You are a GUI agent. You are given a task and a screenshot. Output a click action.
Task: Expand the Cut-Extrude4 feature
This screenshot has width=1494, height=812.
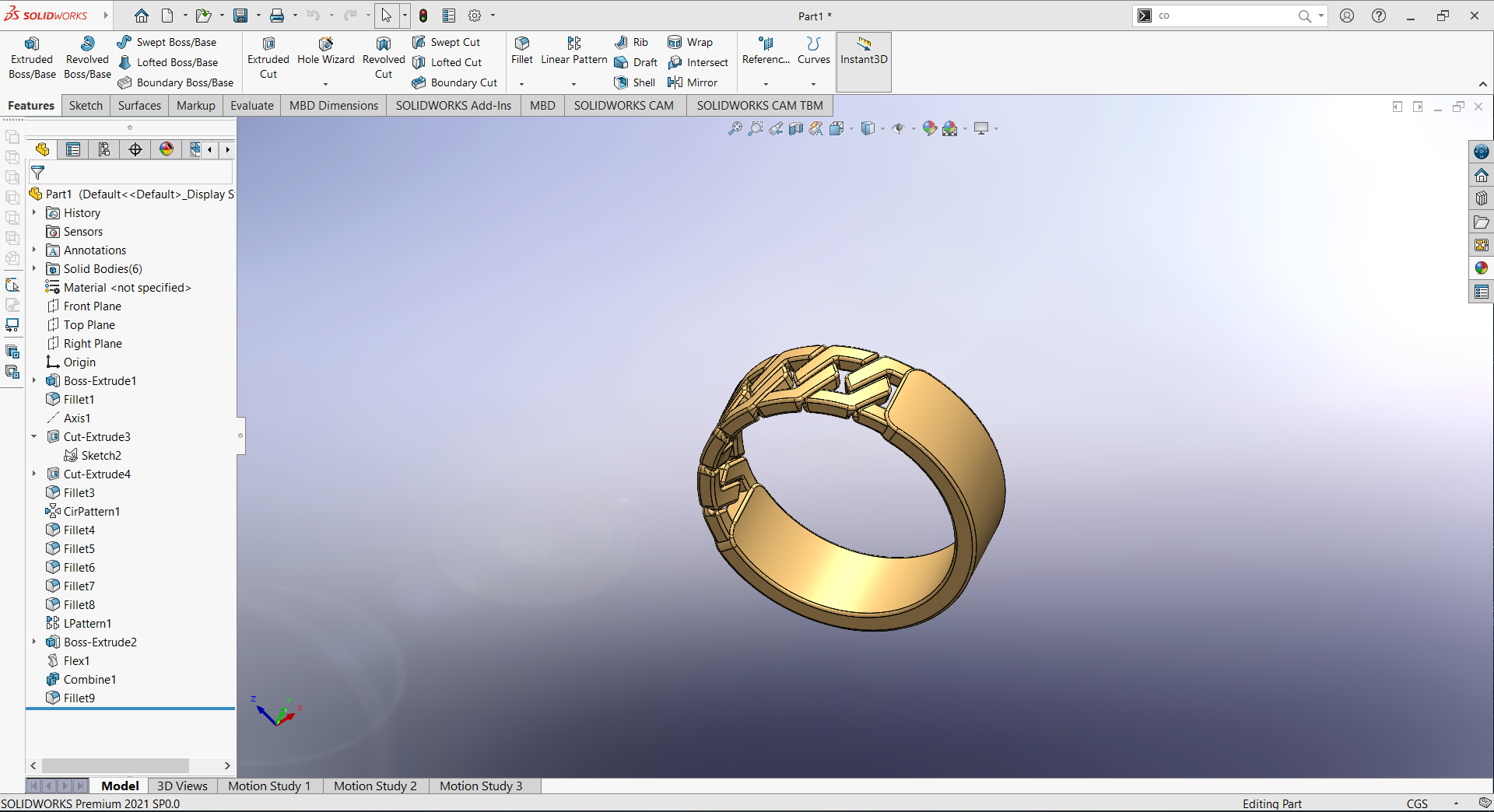point(34,474)
